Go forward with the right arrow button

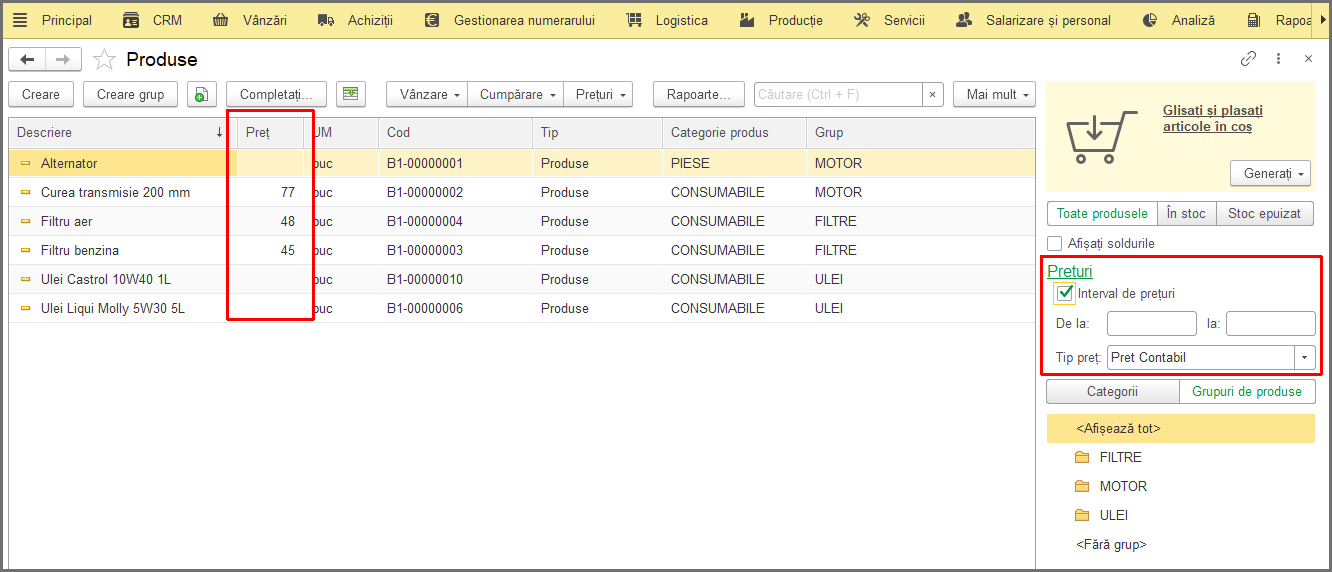[x=63, y=59]
